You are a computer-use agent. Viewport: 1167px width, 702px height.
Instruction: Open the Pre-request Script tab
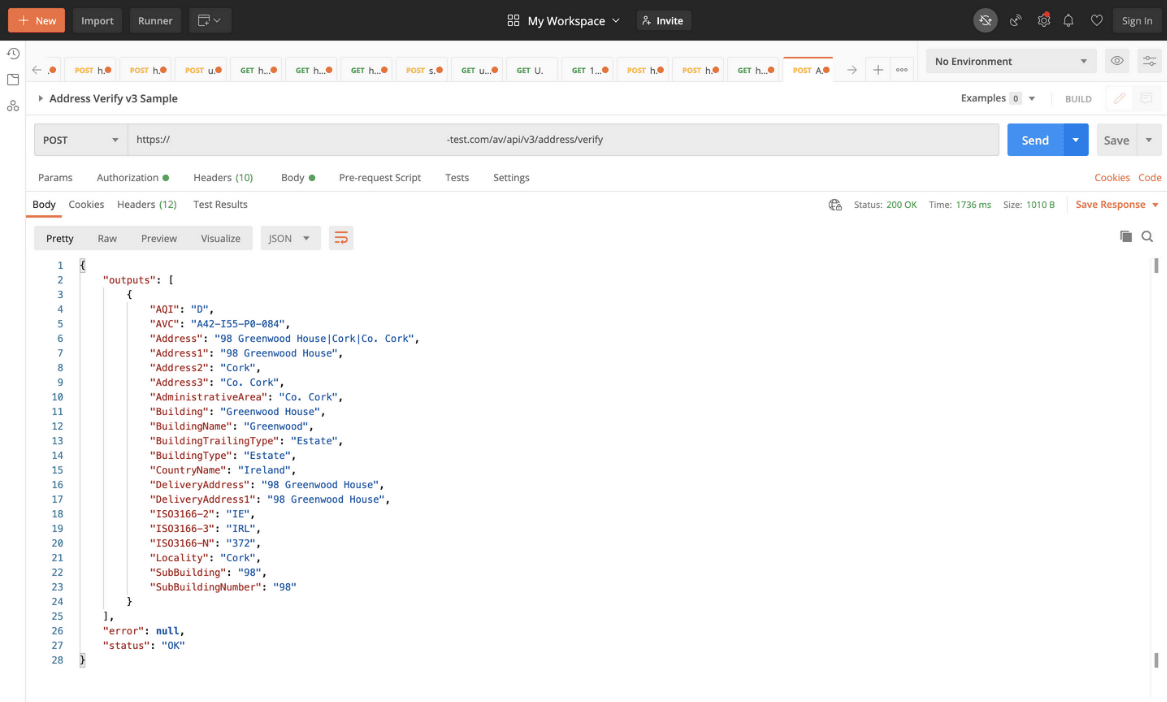380,178
